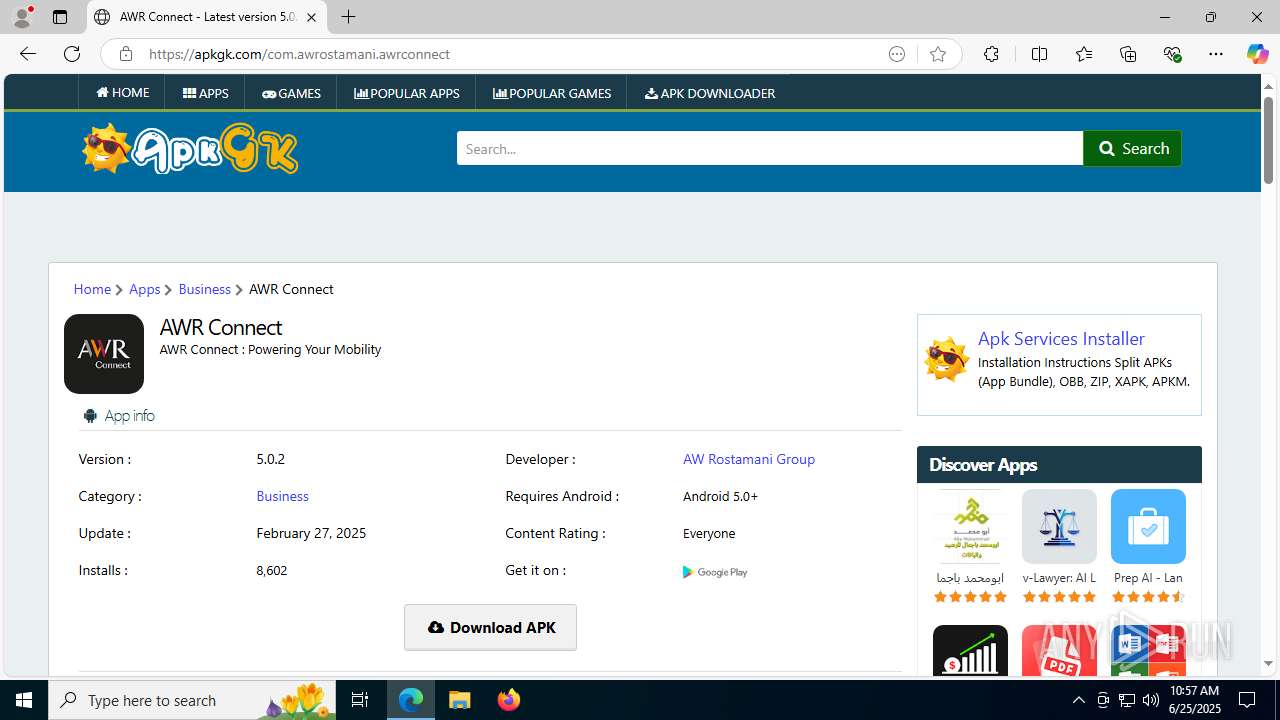Image resolution: width=1280 pixels, height=720 pixels.
Task: View site information lock icon
Action: [x=125, y=54]
